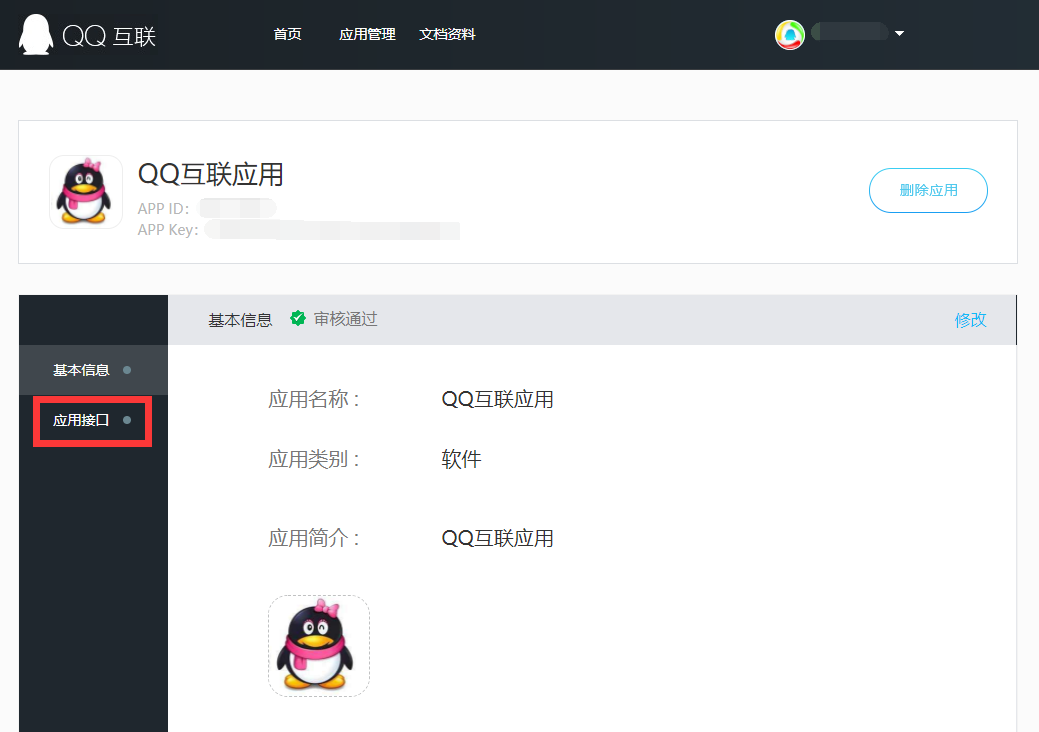The image size is (1039, 732).
Task: Select the 基本信息 sidebar tab
Action: pos(93,370)
